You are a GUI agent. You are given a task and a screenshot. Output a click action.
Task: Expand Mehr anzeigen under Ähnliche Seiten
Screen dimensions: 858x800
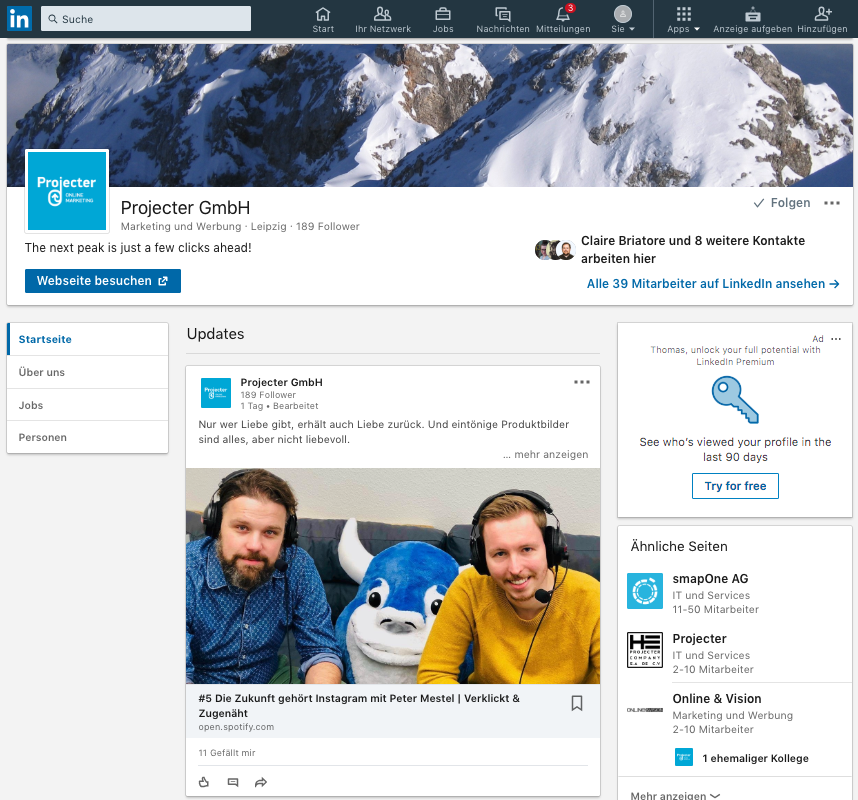tap(675, 795)
